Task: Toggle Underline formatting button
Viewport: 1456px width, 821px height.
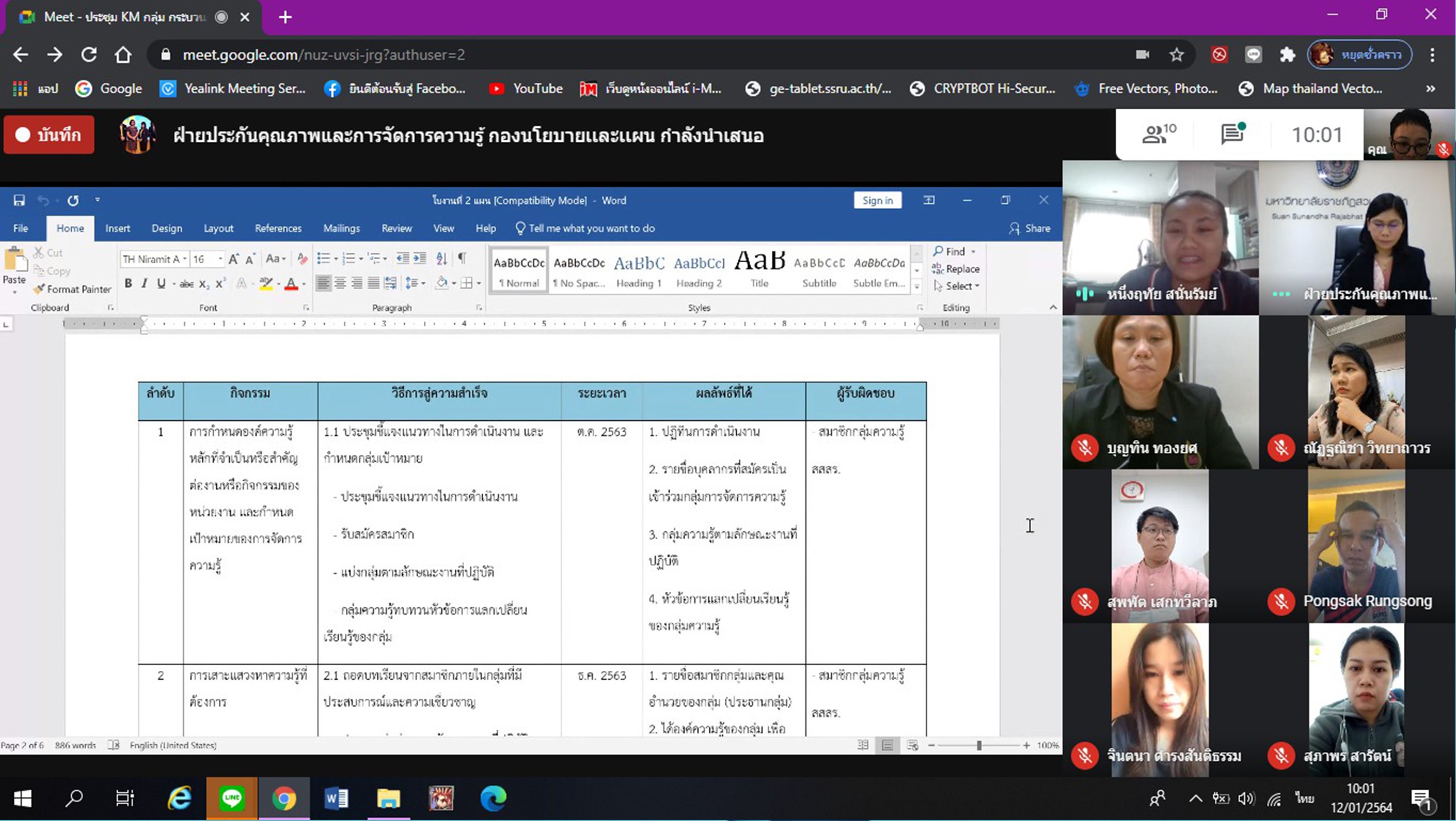Action: coord(161,284)
